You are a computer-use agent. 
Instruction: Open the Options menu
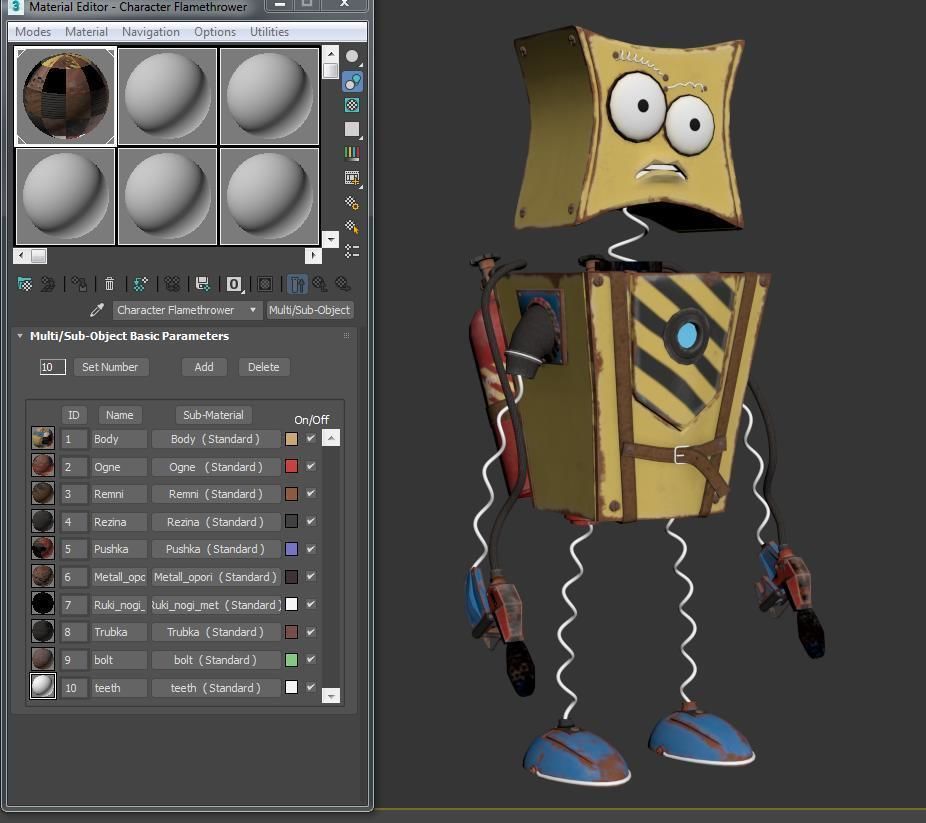[x=215, y=32]
